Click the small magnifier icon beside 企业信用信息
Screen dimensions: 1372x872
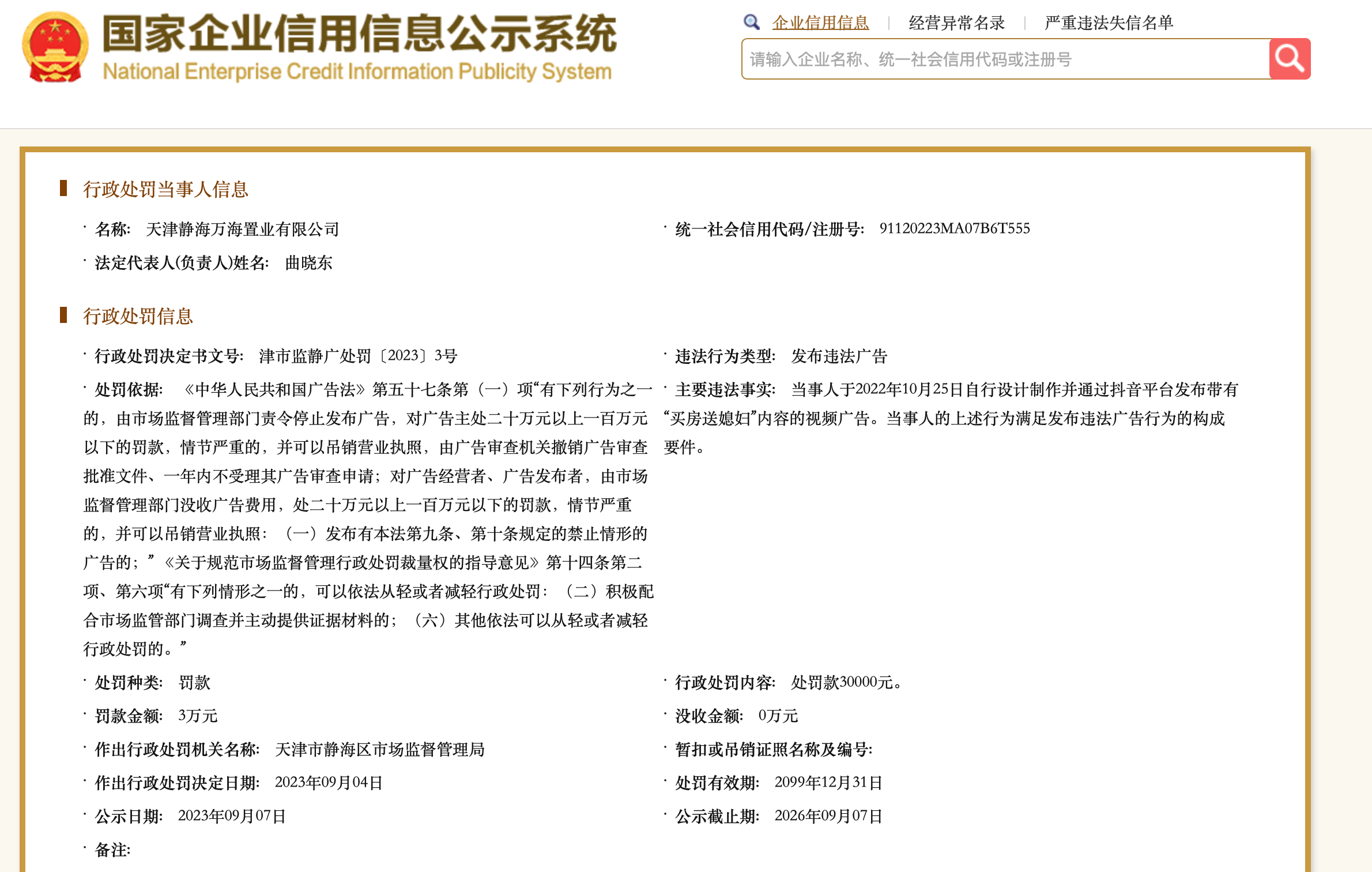751,22
